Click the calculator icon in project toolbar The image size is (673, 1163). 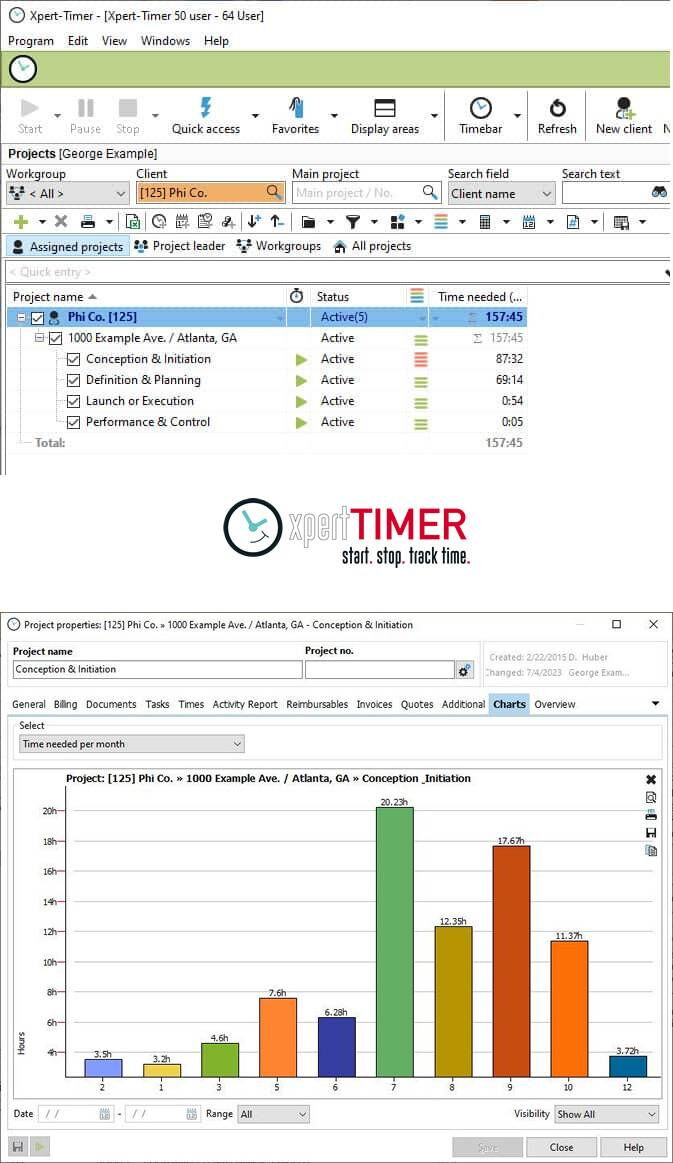coord(485,221)
